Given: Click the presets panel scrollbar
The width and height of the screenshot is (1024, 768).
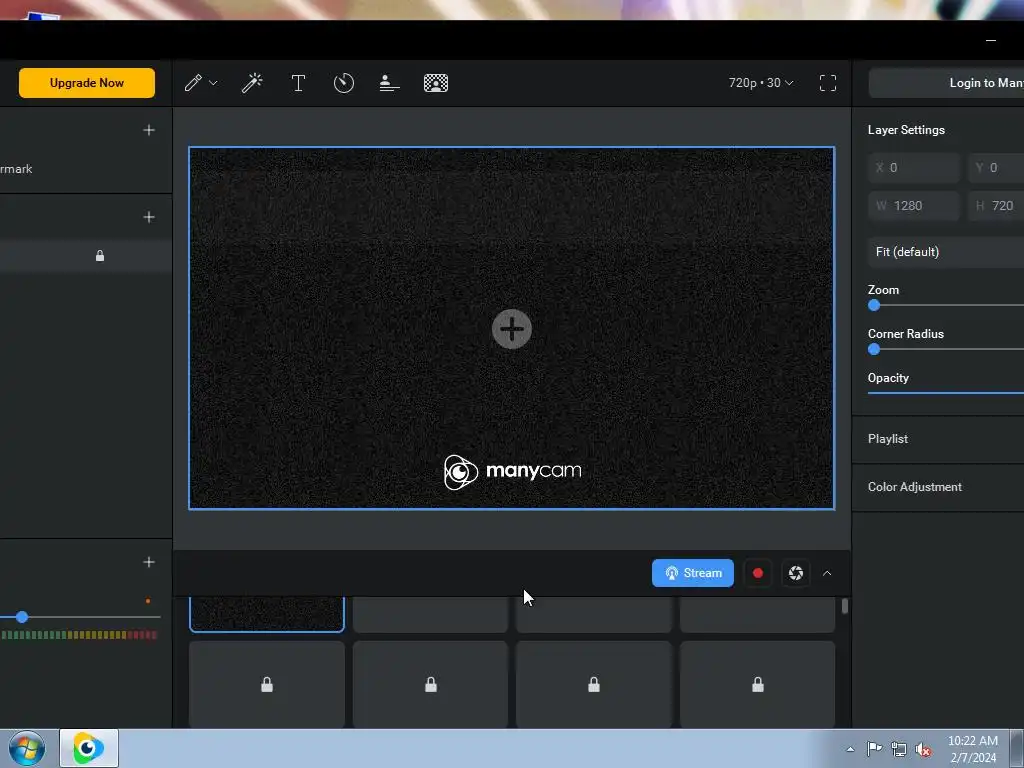Looking at the screenshot, I should pos(844,606).
